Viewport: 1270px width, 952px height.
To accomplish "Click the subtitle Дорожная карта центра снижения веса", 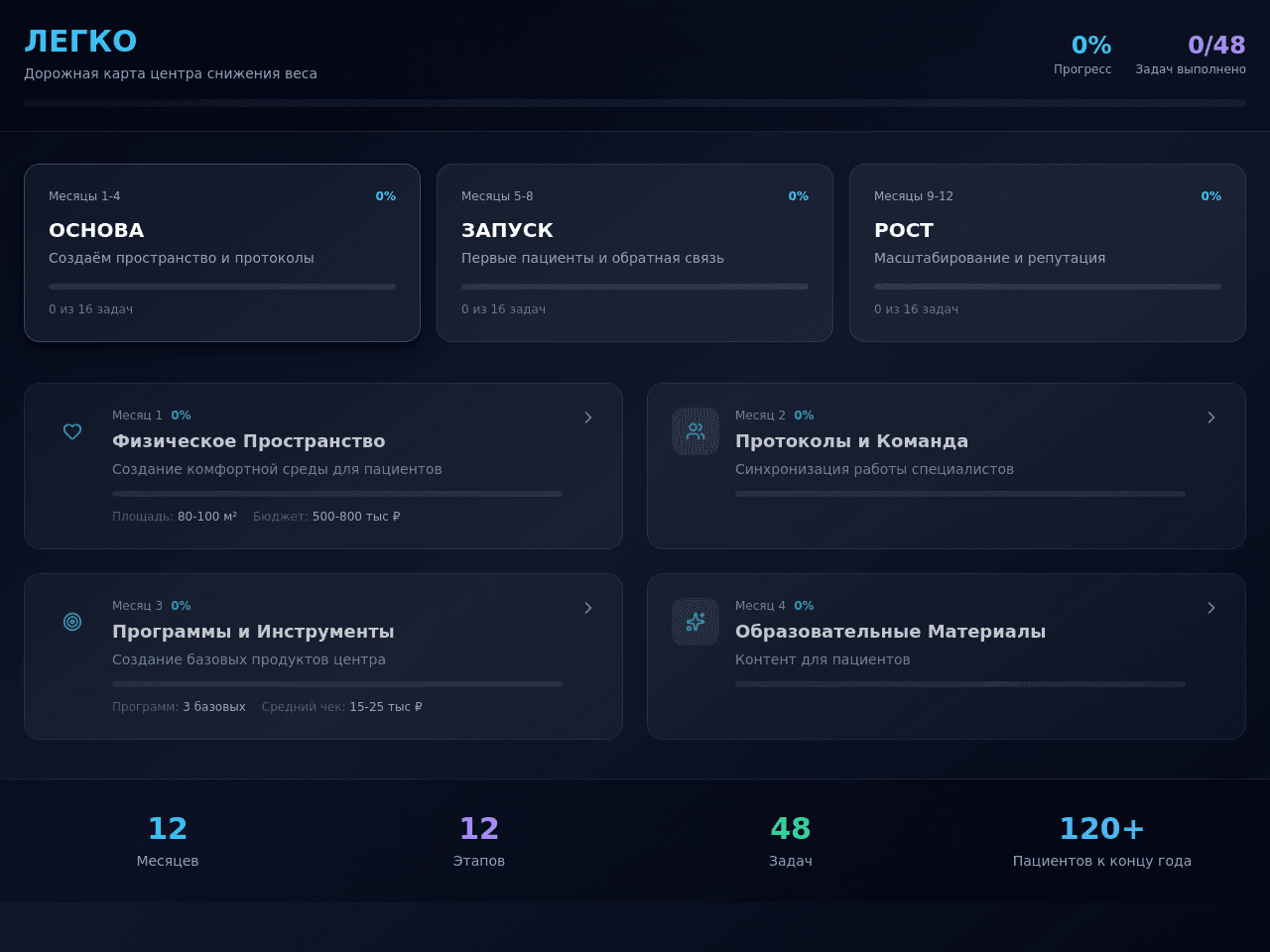I will pos(171,73).
